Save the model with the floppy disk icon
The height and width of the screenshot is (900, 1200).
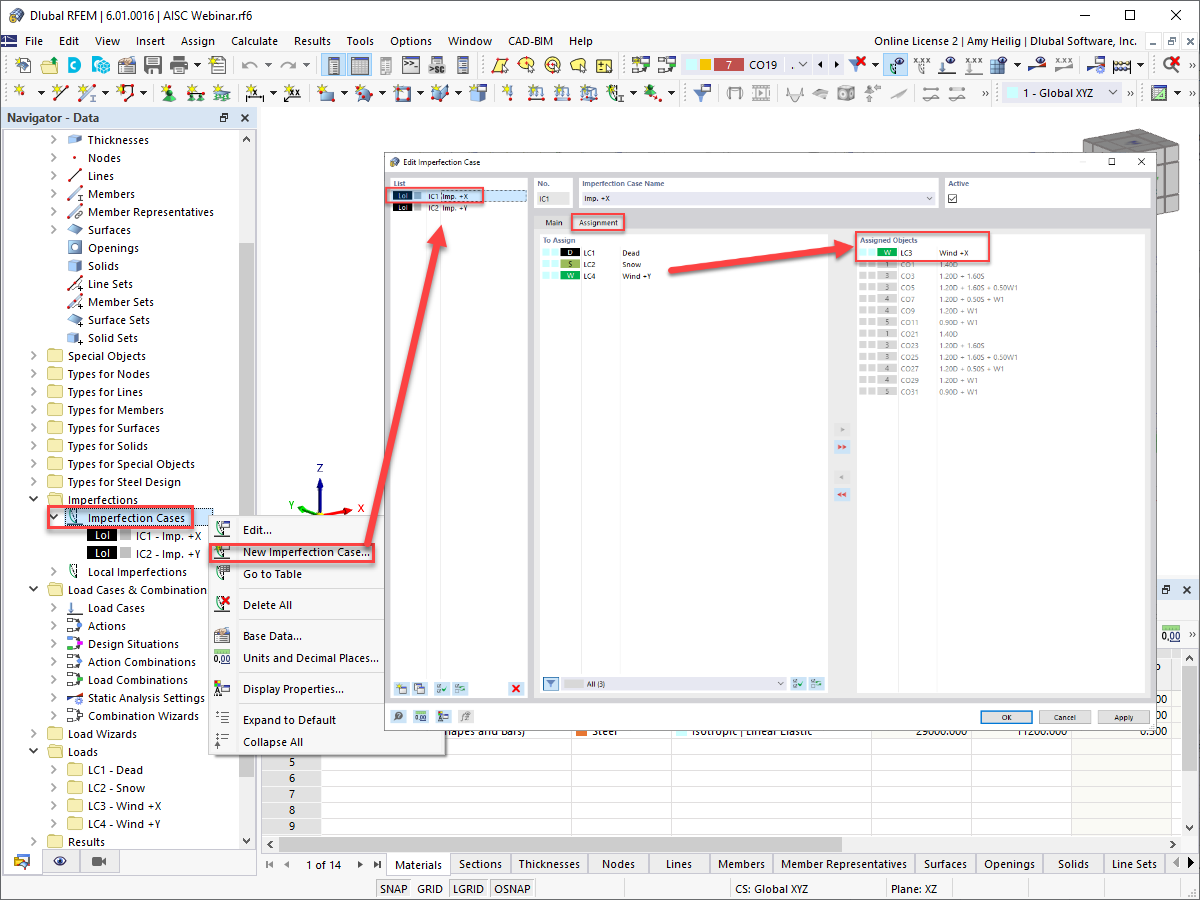click(x=153, y=65)
